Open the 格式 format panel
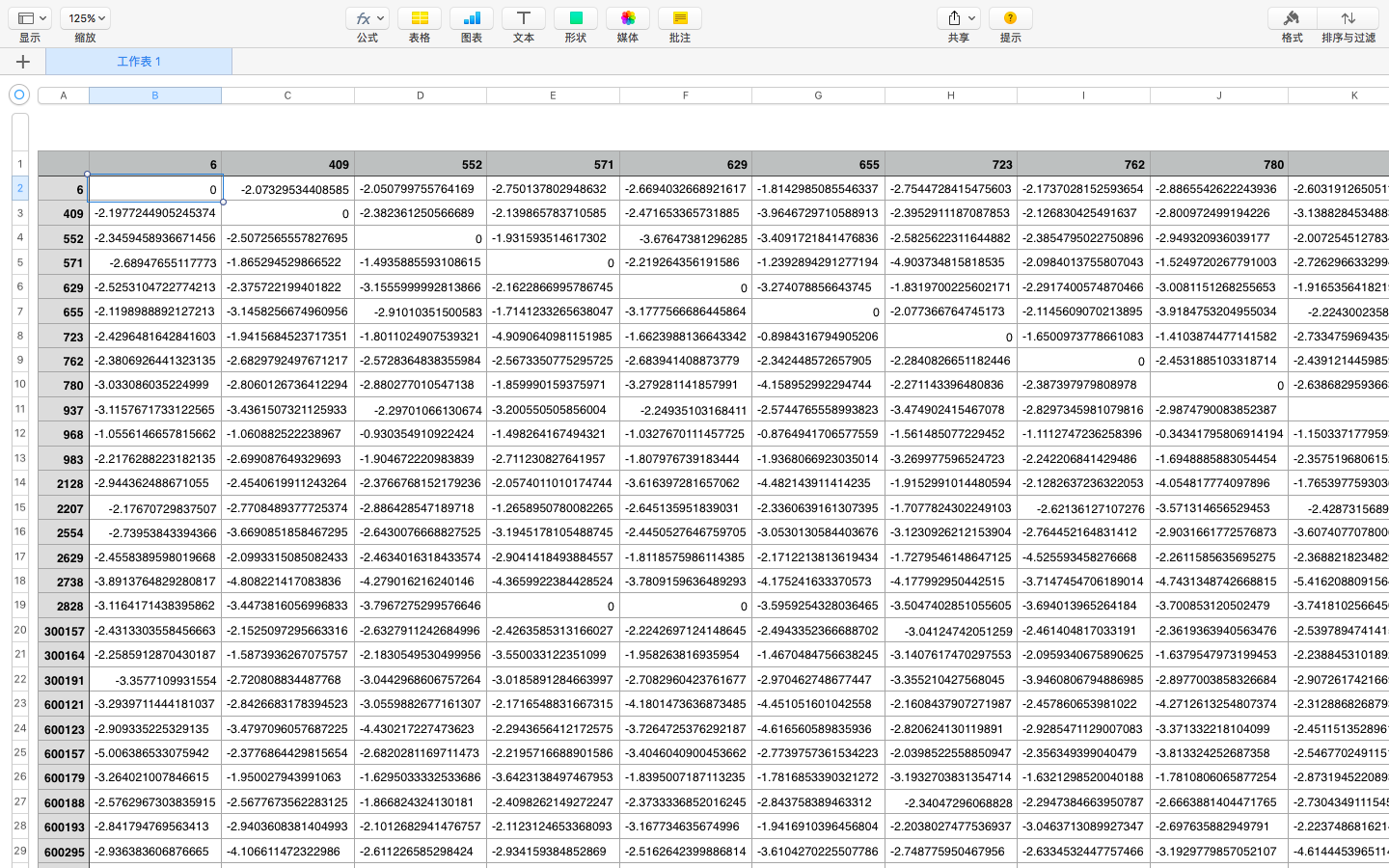 point(1292,18)
